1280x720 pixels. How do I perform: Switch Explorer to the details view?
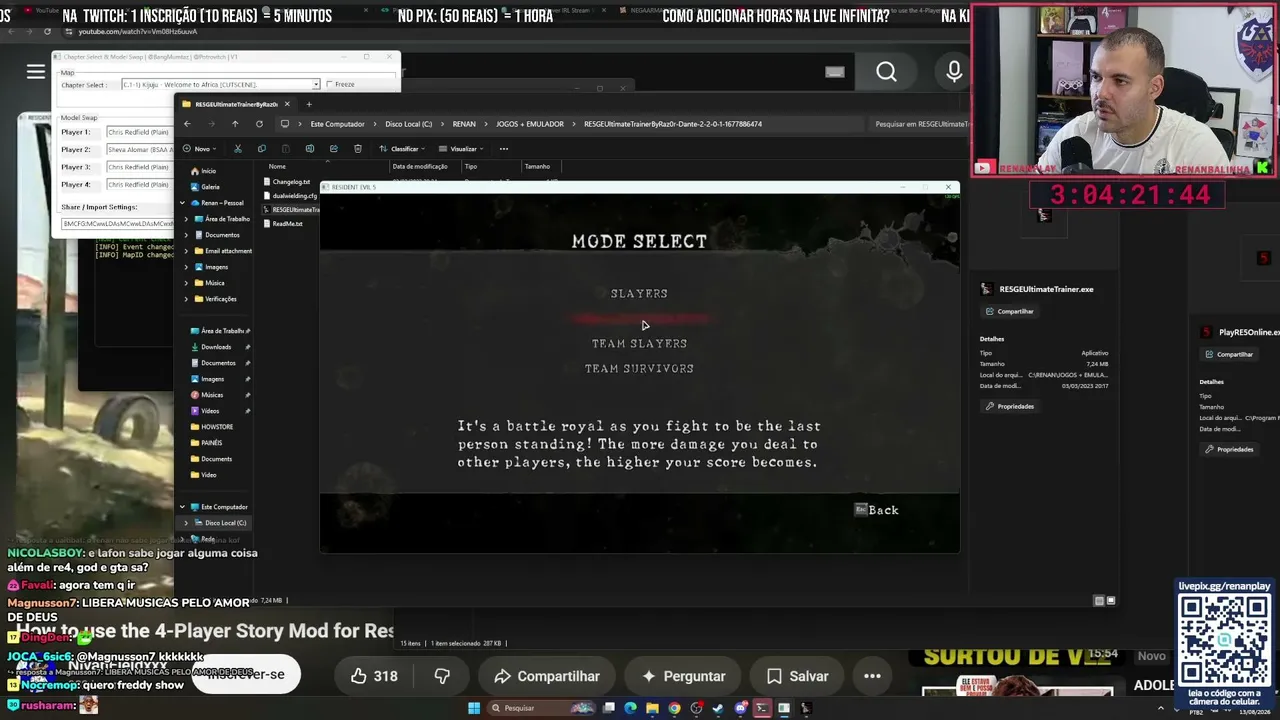1099,601
